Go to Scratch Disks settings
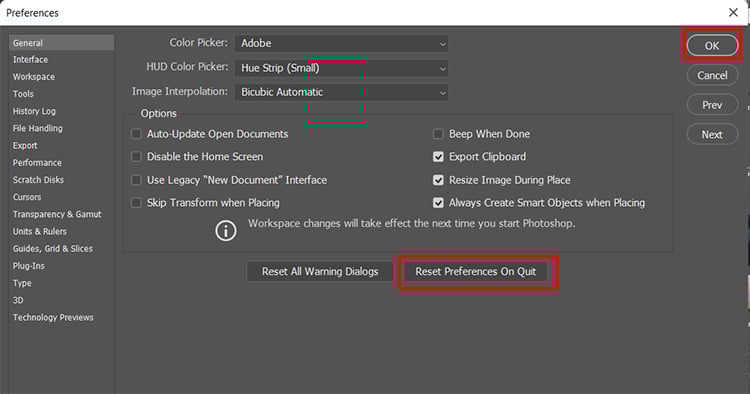The height and width of the screenshot is (394, 750). [38, 180]
